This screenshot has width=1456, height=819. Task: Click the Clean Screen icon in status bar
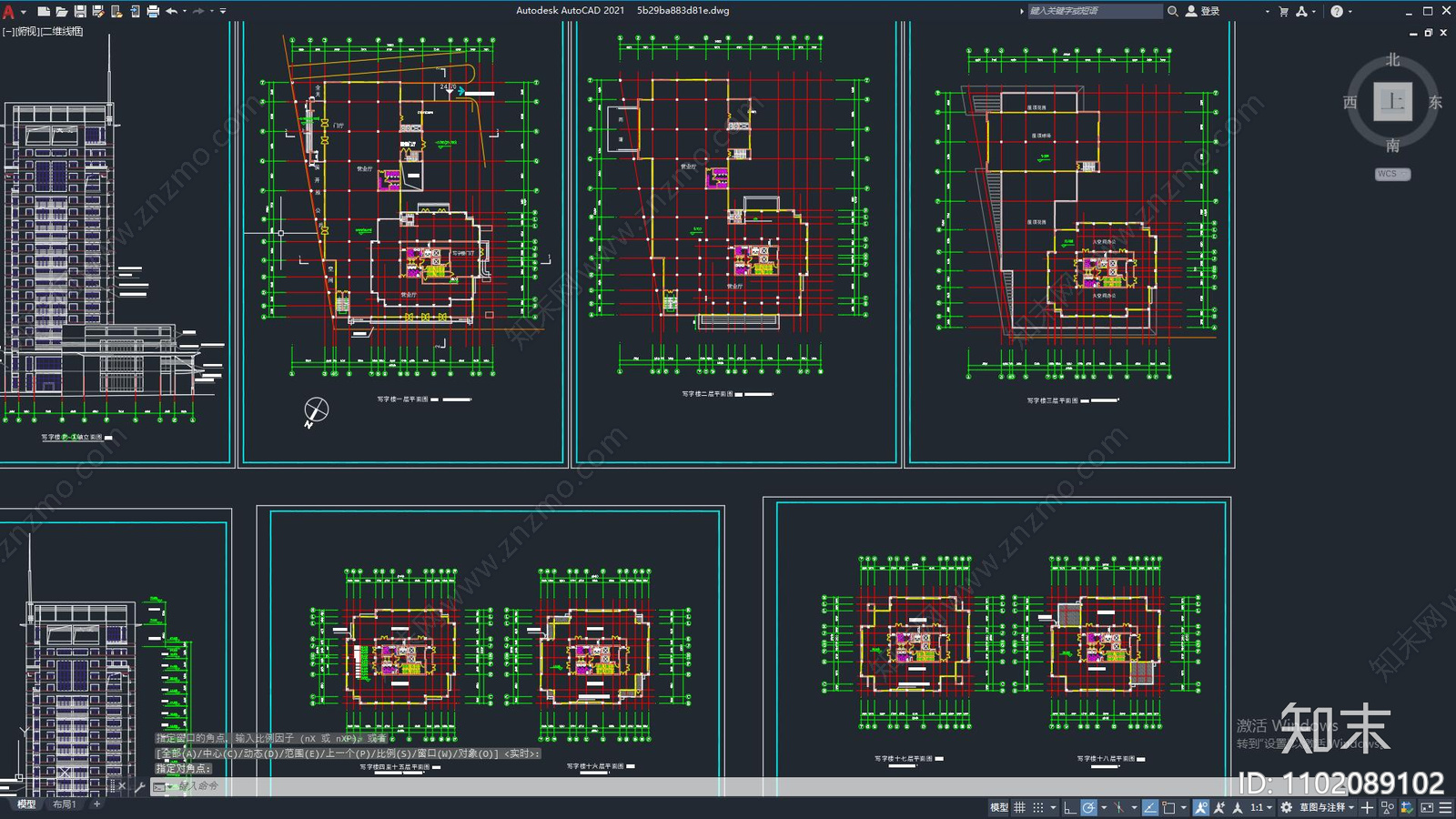(x=1427, y=807)
